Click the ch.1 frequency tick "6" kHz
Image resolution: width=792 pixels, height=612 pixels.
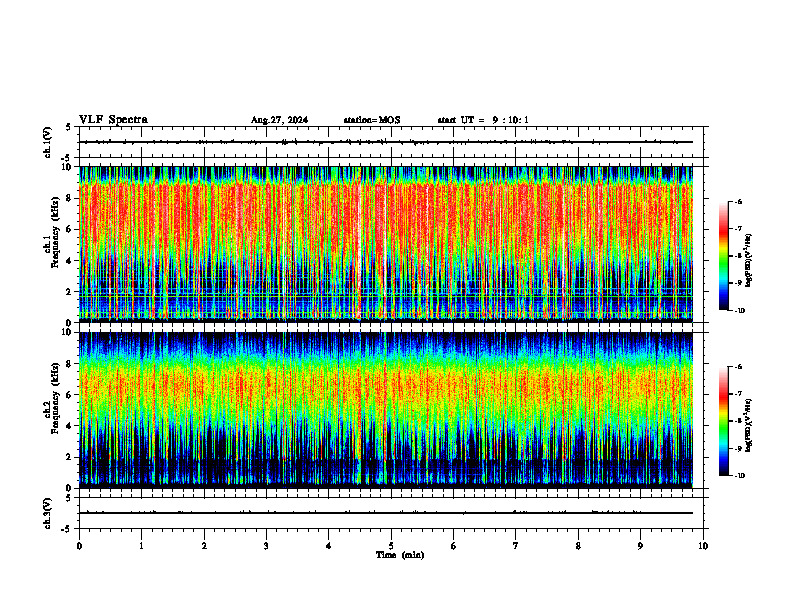(x=70, y=229)
